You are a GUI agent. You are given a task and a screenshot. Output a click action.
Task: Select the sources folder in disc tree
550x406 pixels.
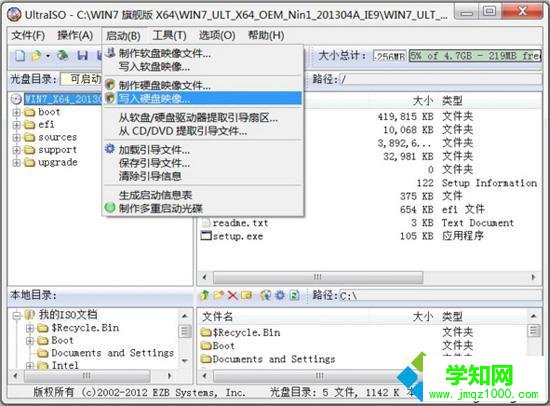[57, 137]
